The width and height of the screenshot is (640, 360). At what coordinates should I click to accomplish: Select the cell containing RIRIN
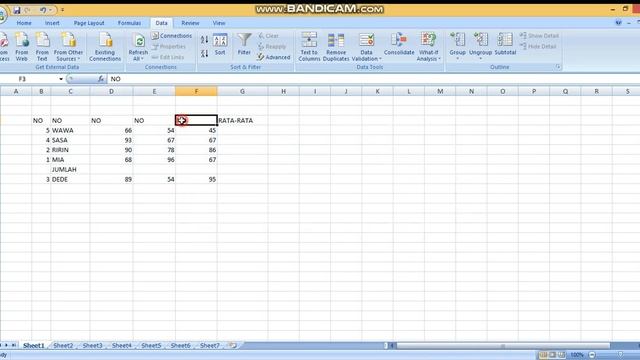coord(70,150)
